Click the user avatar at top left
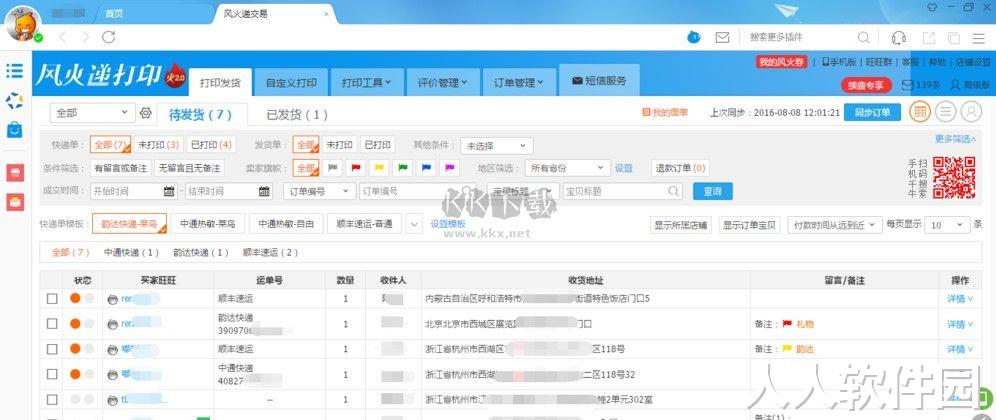The image size is (996, 420). pos(23,24)
